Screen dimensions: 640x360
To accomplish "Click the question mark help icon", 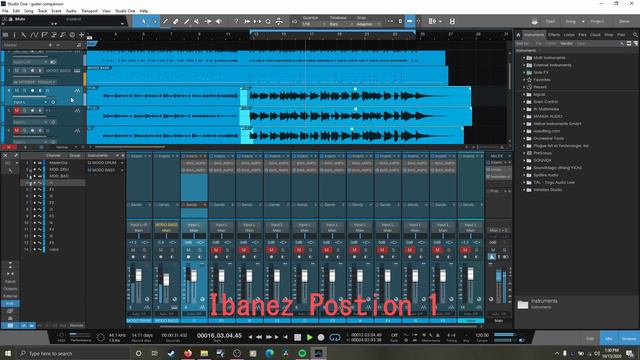I will tap(236, 21).
